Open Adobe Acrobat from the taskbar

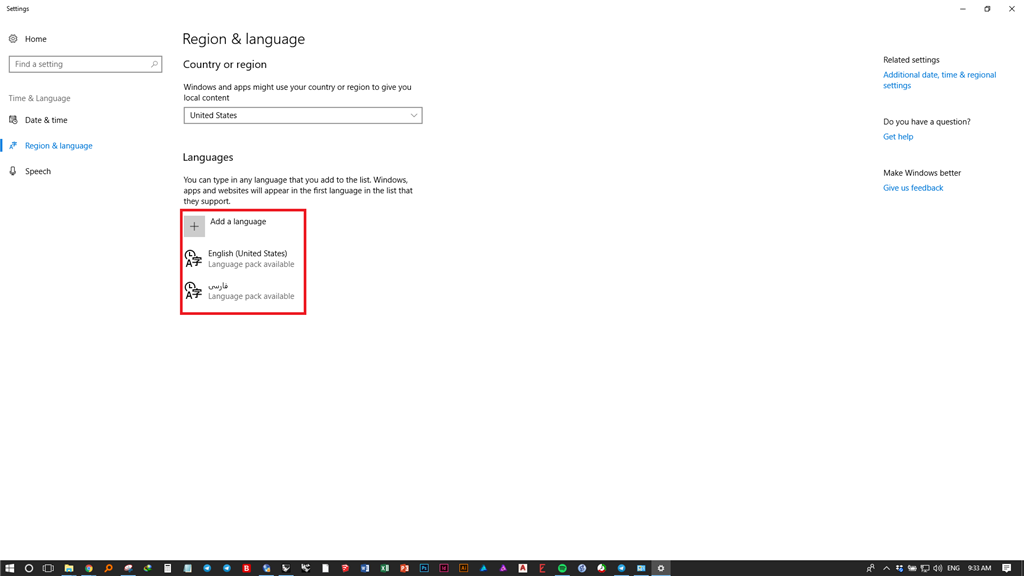pos(522,568)
